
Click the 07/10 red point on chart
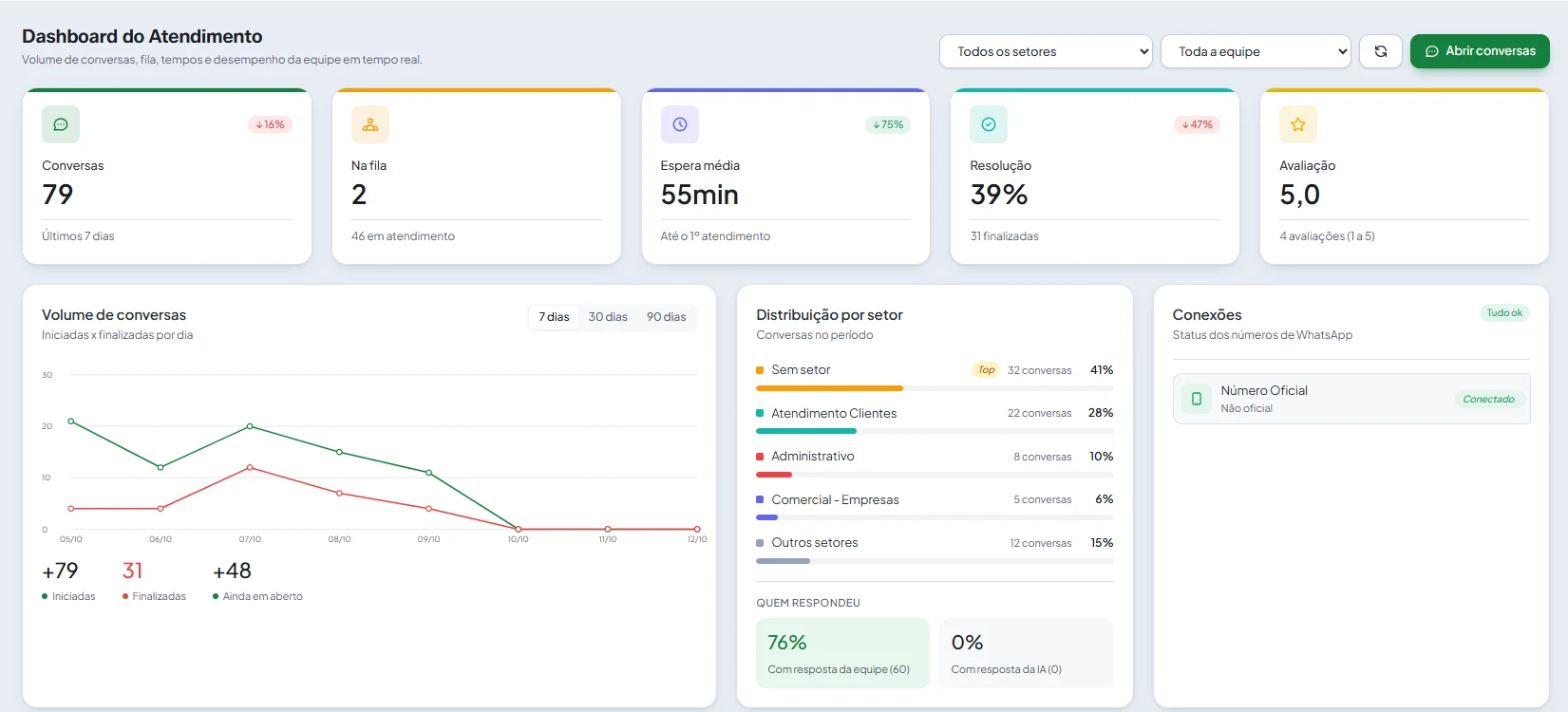coord(250,467)
